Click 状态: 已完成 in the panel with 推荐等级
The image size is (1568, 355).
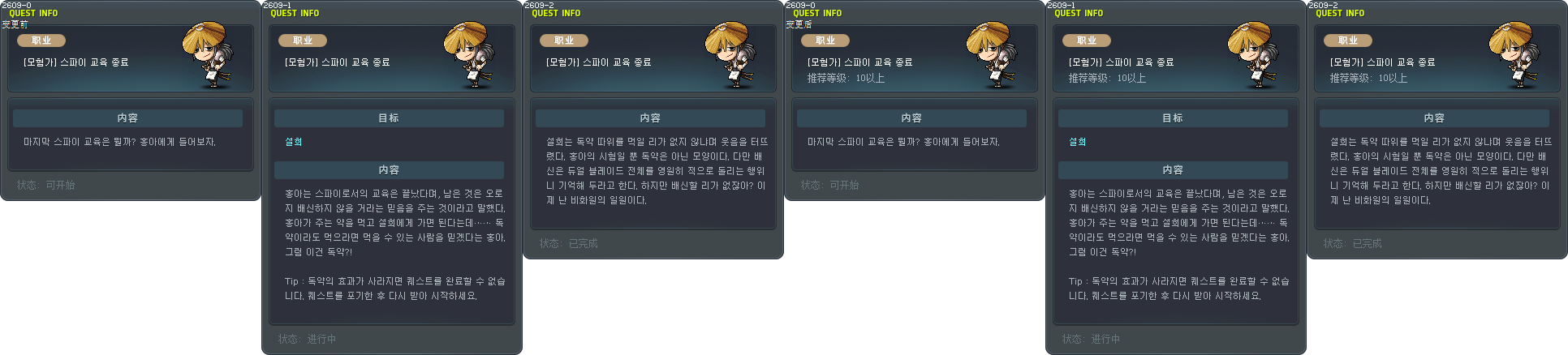(x=1352, y=244)
